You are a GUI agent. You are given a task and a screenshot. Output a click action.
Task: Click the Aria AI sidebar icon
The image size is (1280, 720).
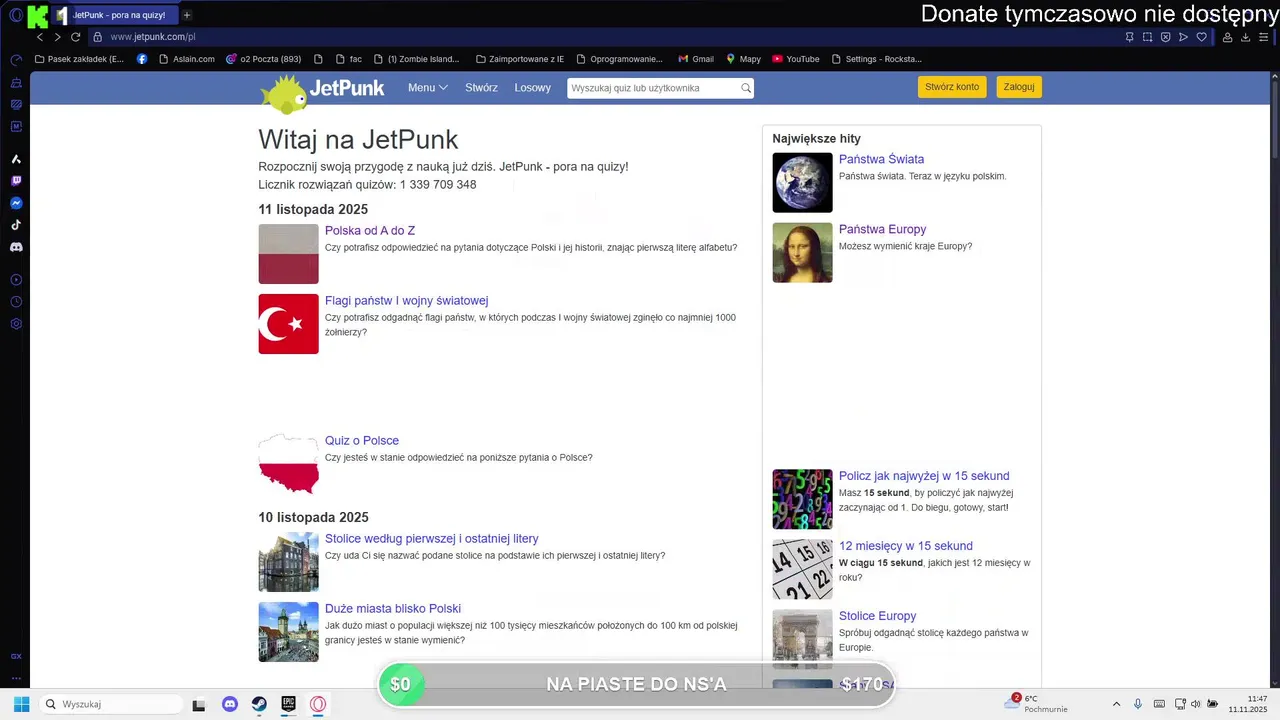16,159
